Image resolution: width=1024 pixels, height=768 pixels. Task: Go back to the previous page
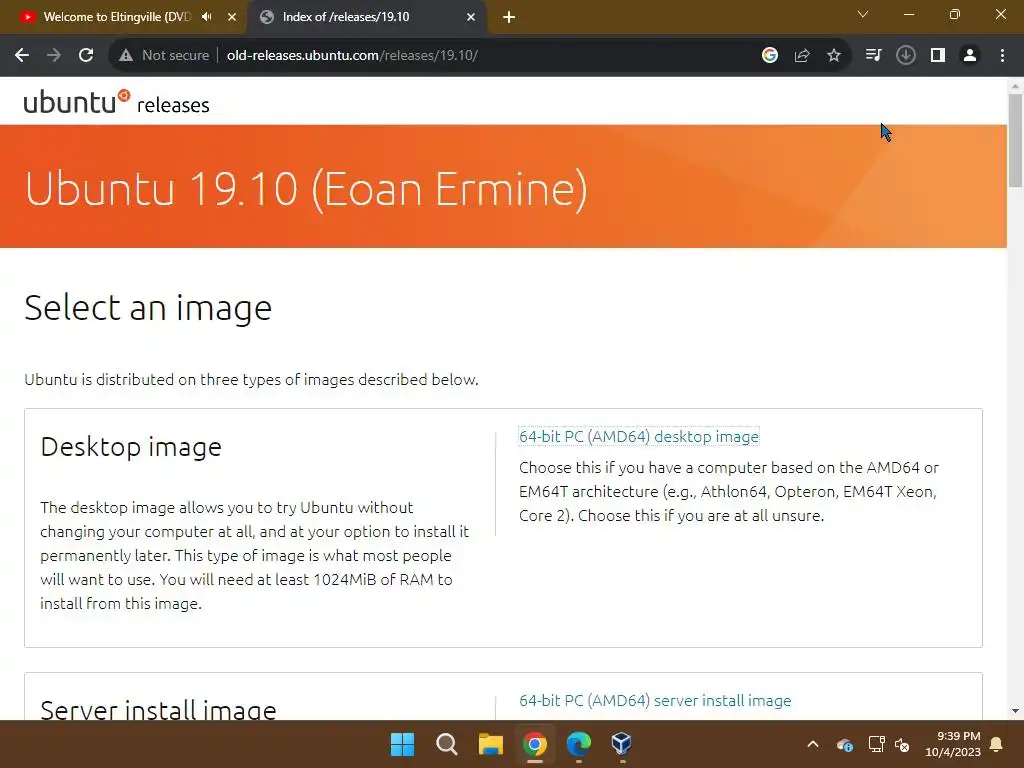click(22, 56)
